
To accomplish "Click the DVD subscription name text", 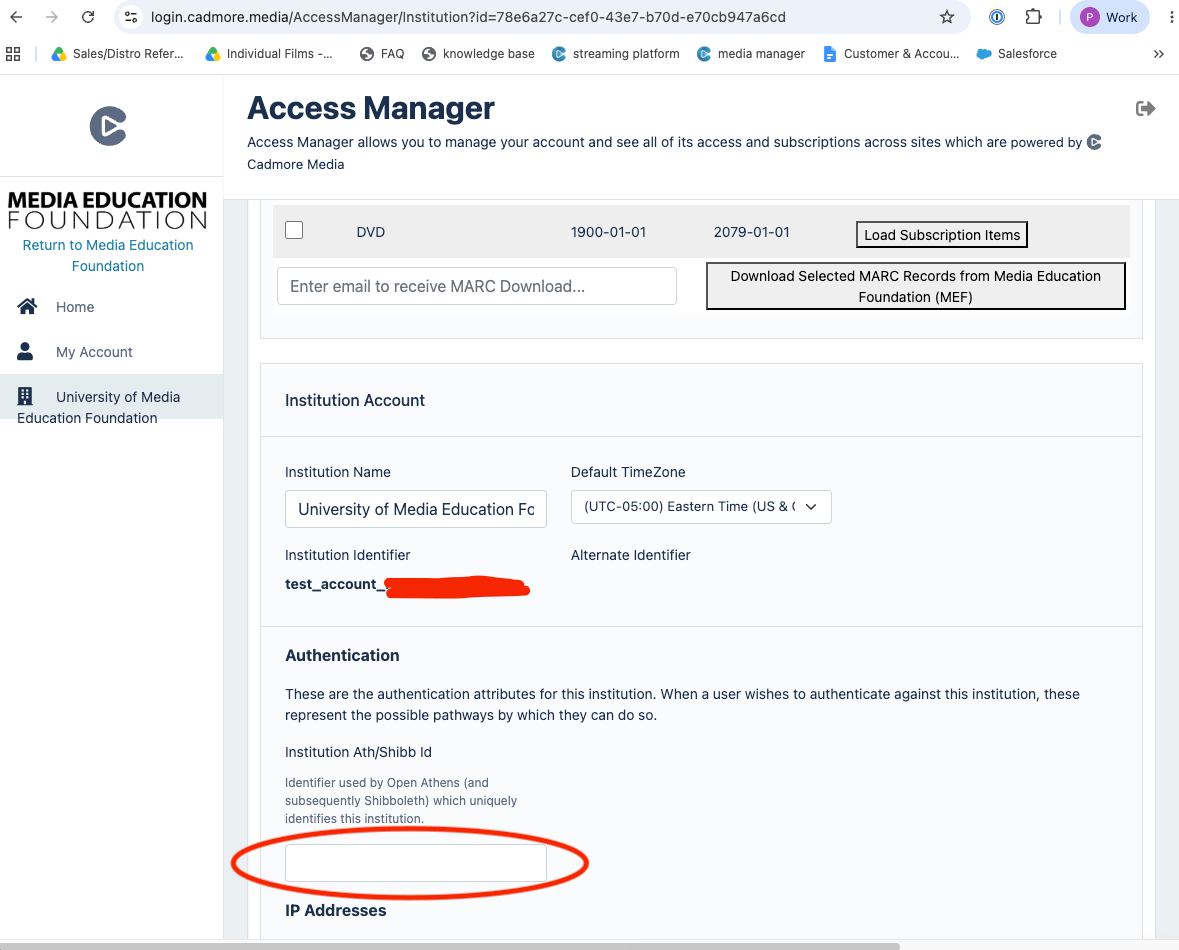I will 371,232.
